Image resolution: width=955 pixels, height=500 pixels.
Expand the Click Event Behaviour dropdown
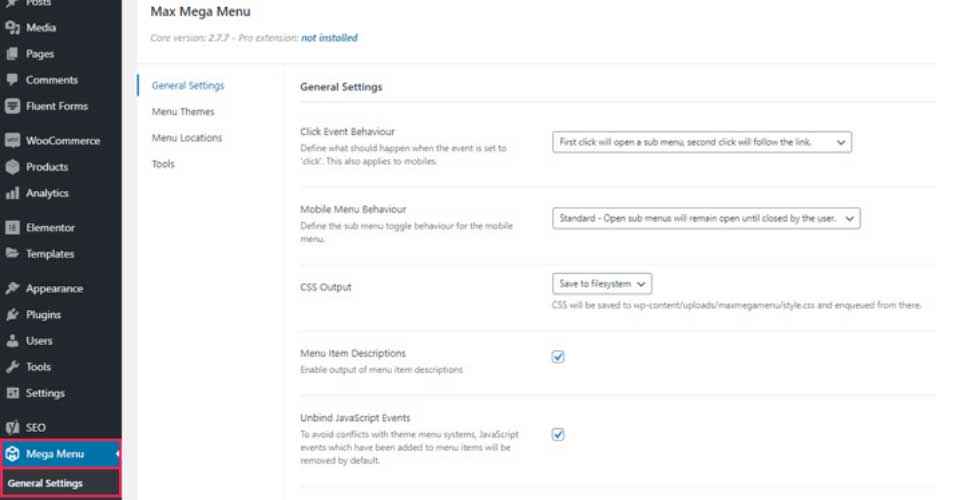tap(701, 143)
